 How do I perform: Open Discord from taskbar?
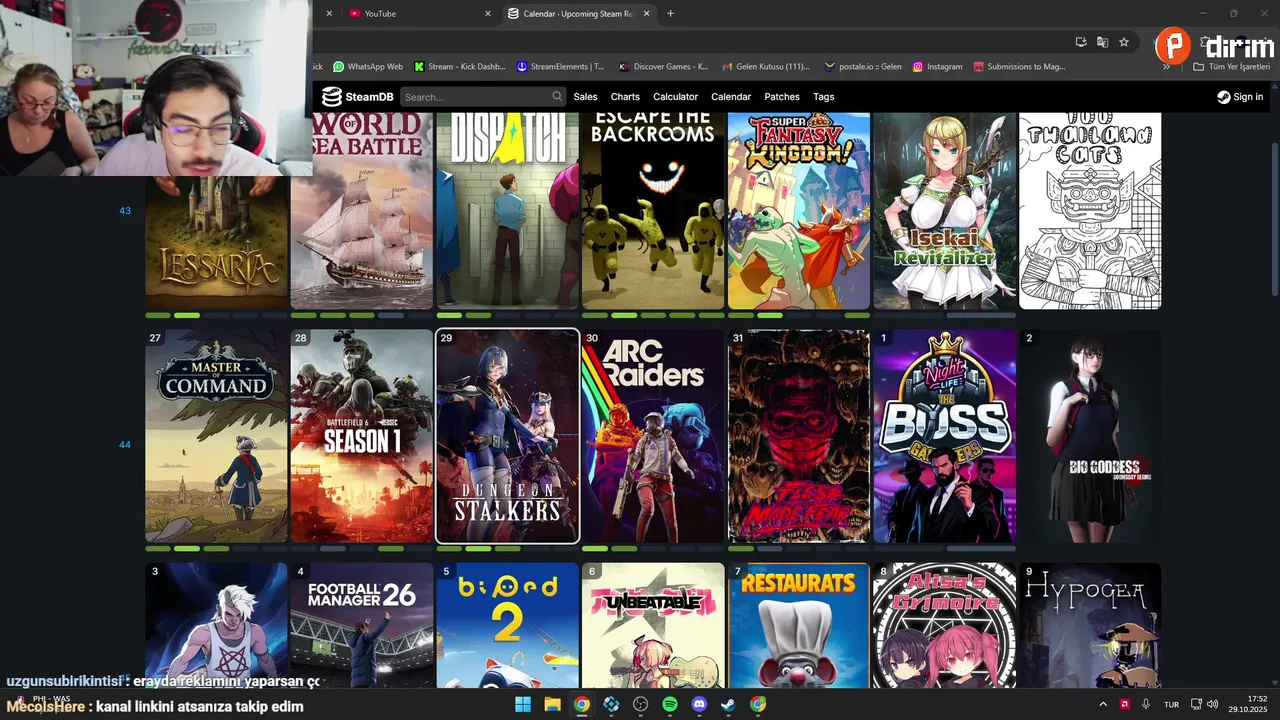[699, 704]
